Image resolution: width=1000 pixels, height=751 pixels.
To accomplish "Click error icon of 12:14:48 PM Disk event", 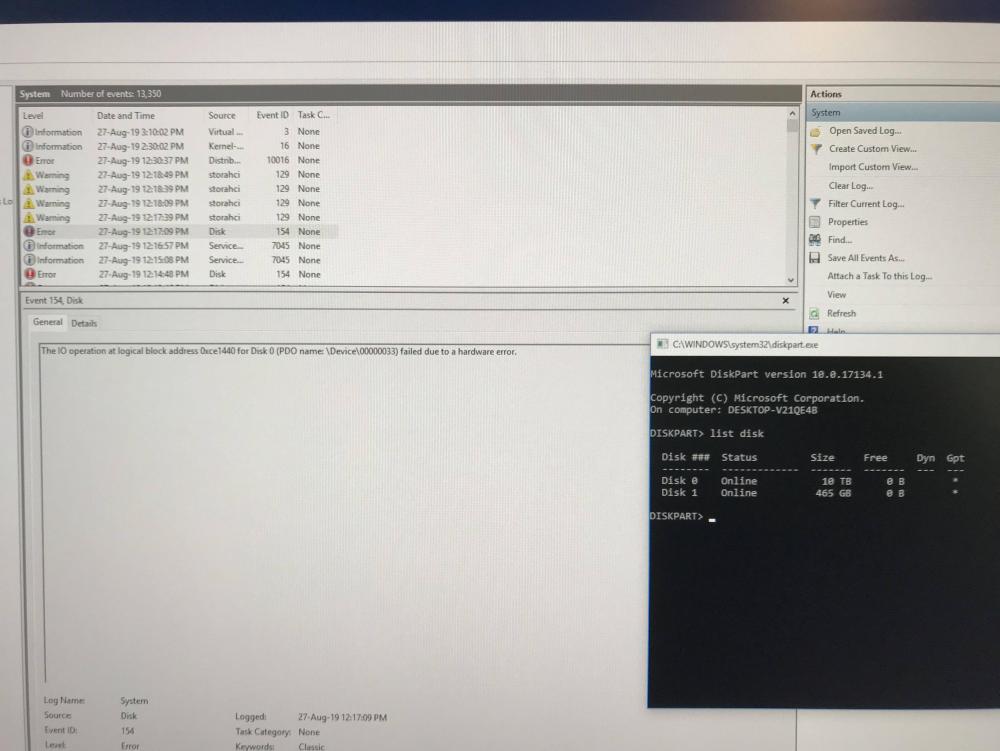I will (30, 274).
